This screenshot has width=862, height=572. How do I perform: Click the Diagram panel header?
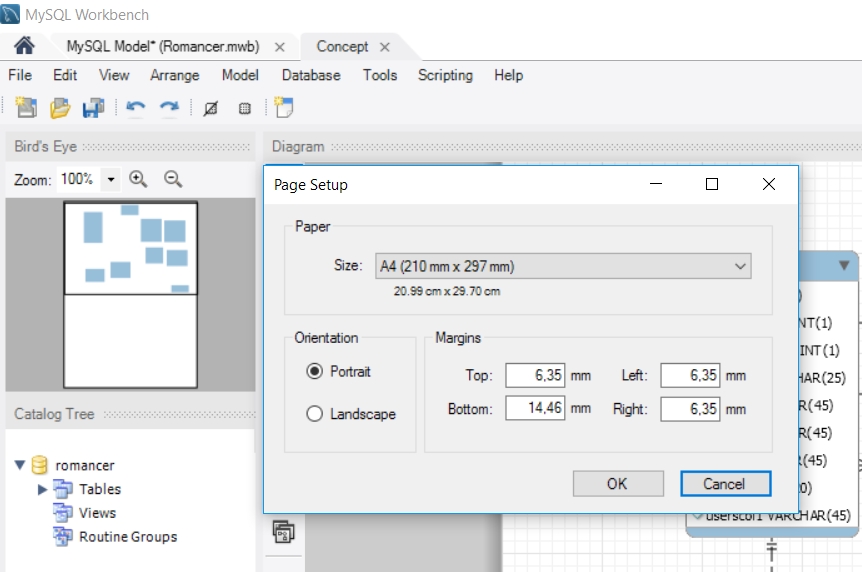[x=562, y=146]
